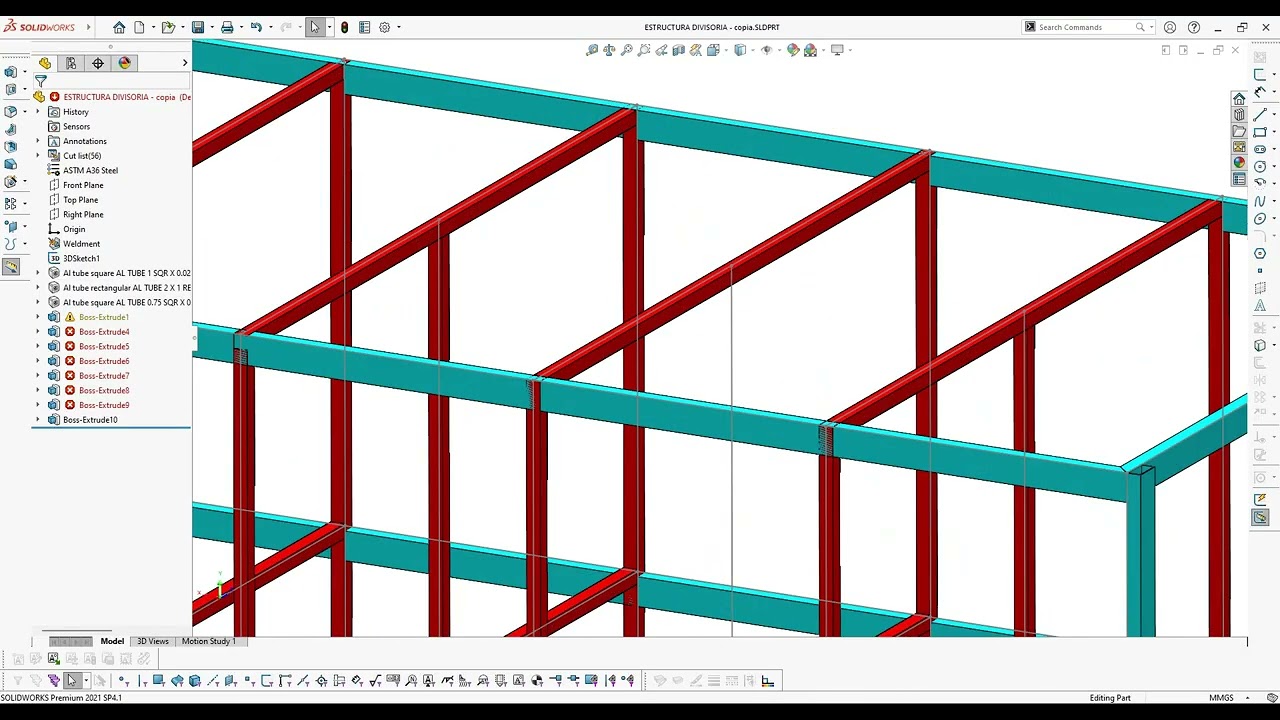Select the Weldment feature

pos(81,244)
